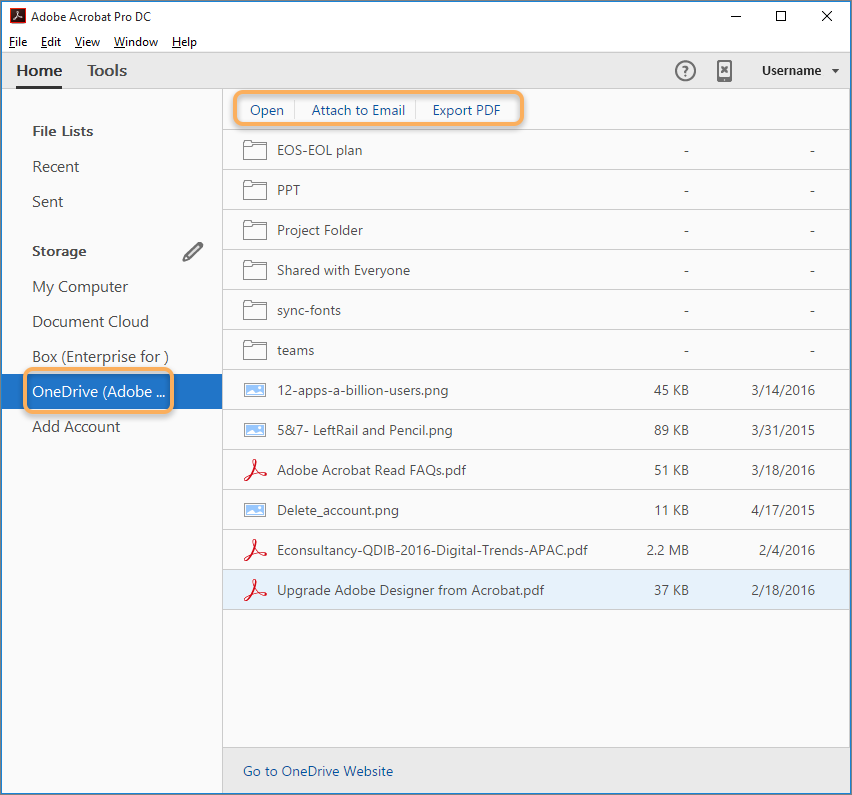Click the 2.2 MB size value
Screen dimensions: 852x795
tap(667, 550)
